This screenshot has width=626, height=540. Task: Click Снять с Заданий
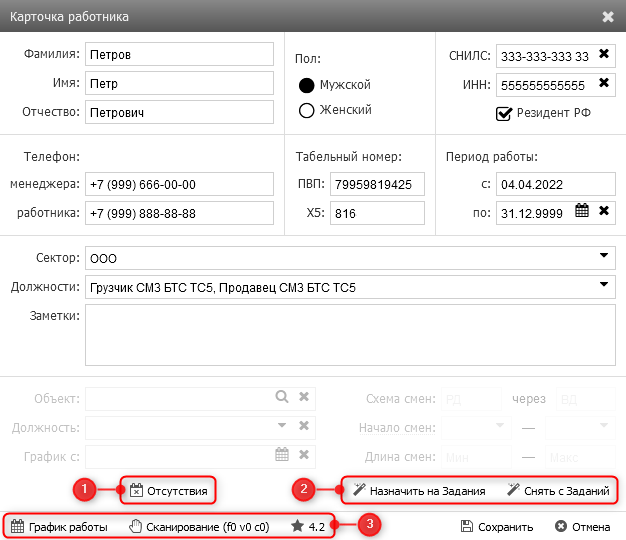(556, 491)
